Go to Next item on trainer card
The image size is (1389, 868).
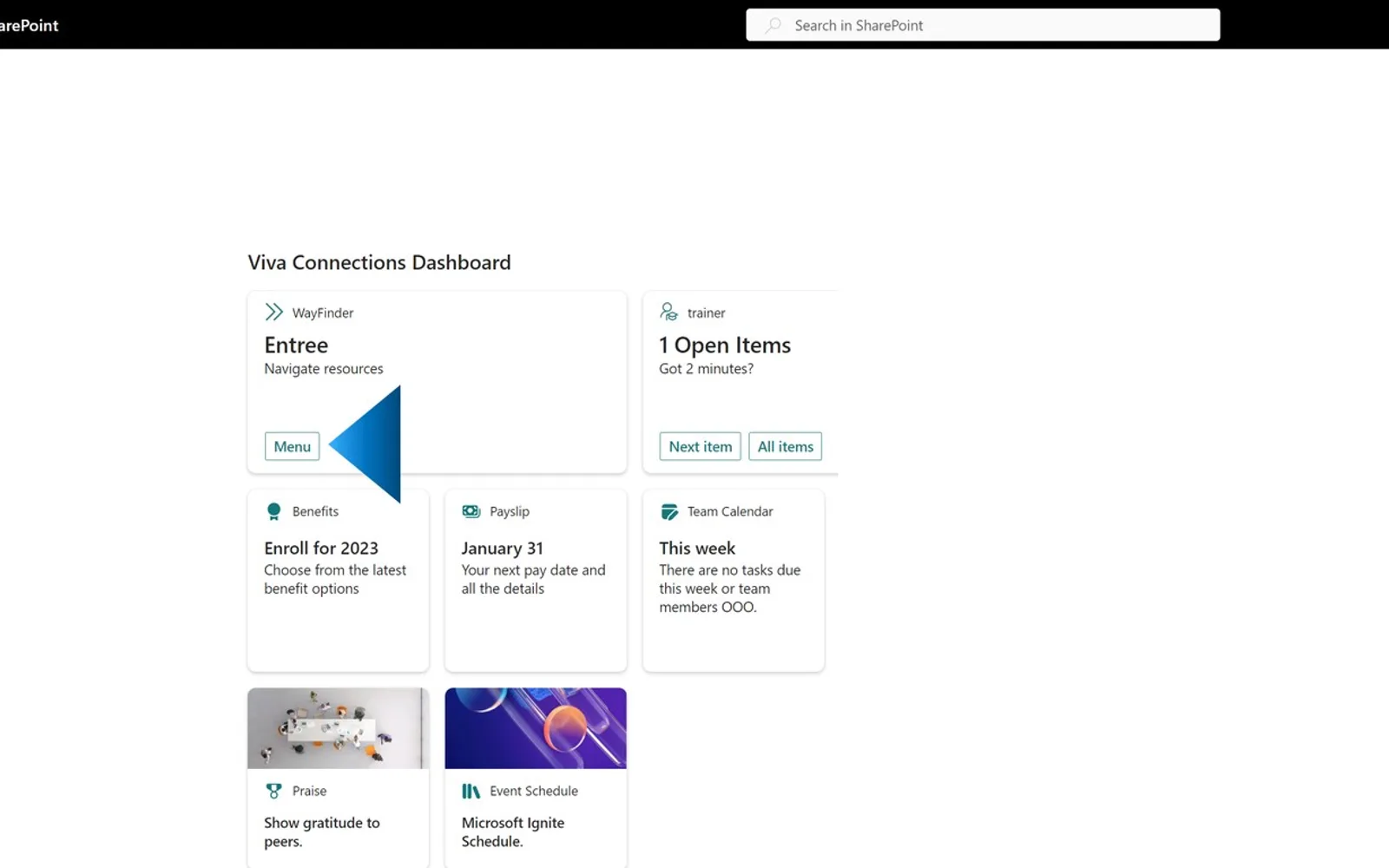[700, 446]
